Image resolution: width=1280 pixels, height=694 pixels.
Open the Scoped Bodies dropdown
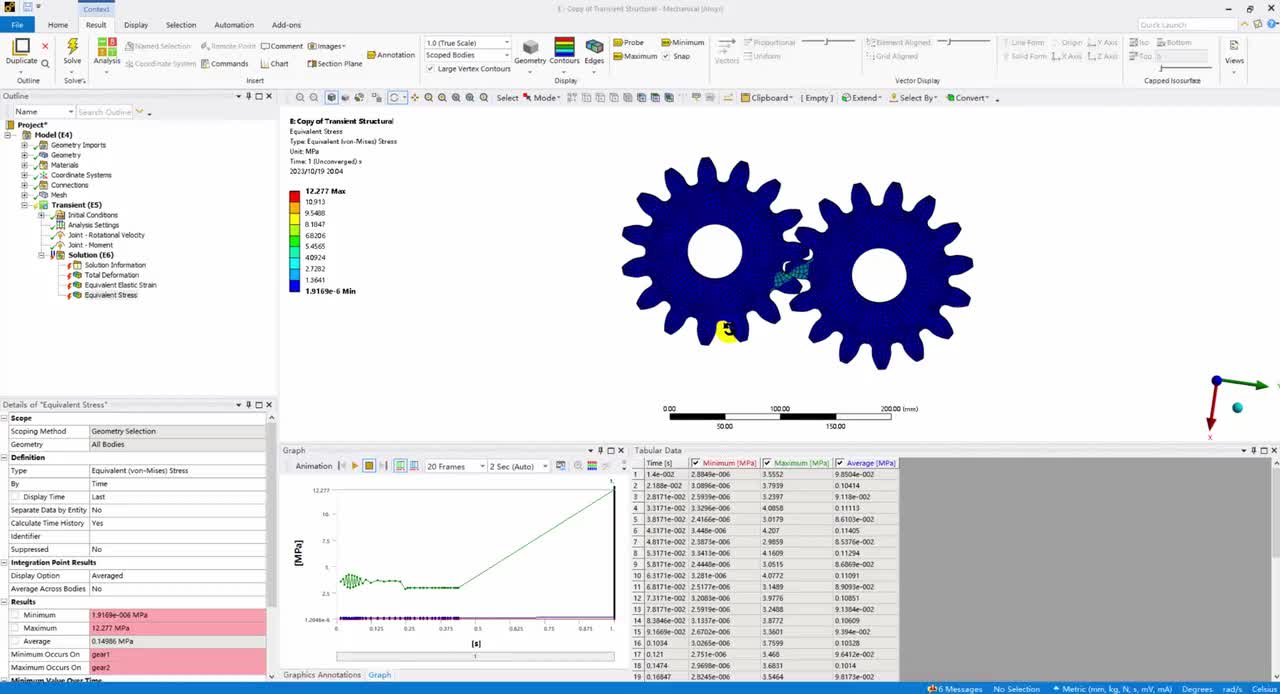(x=468, y=55)
